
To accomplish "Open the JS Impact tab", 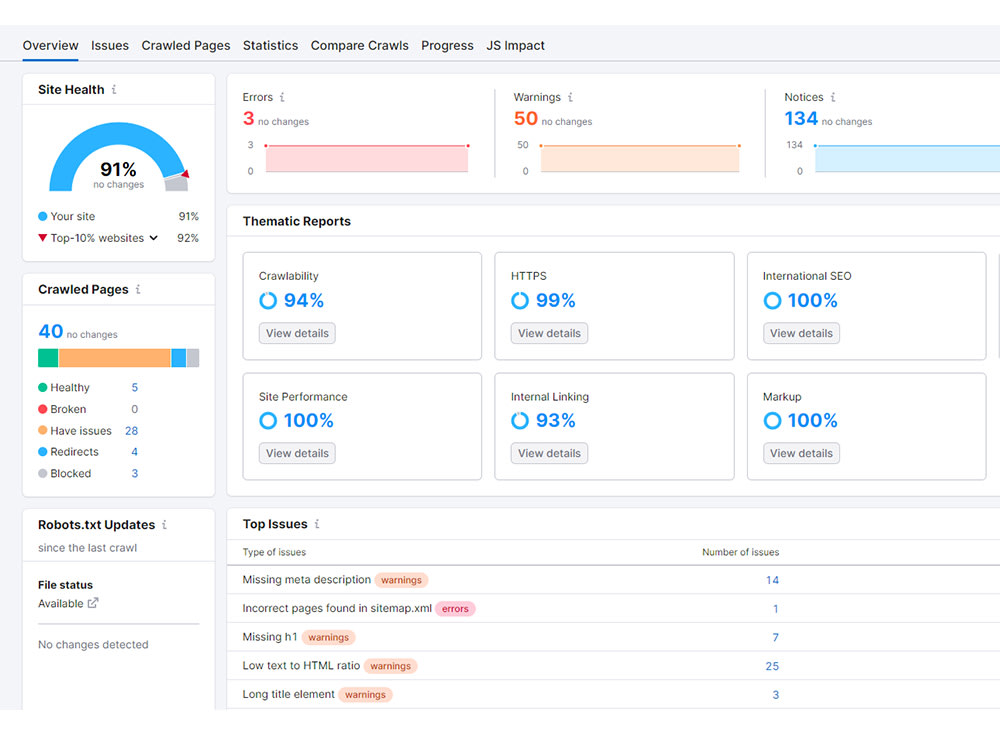I will tap(515, 45).
